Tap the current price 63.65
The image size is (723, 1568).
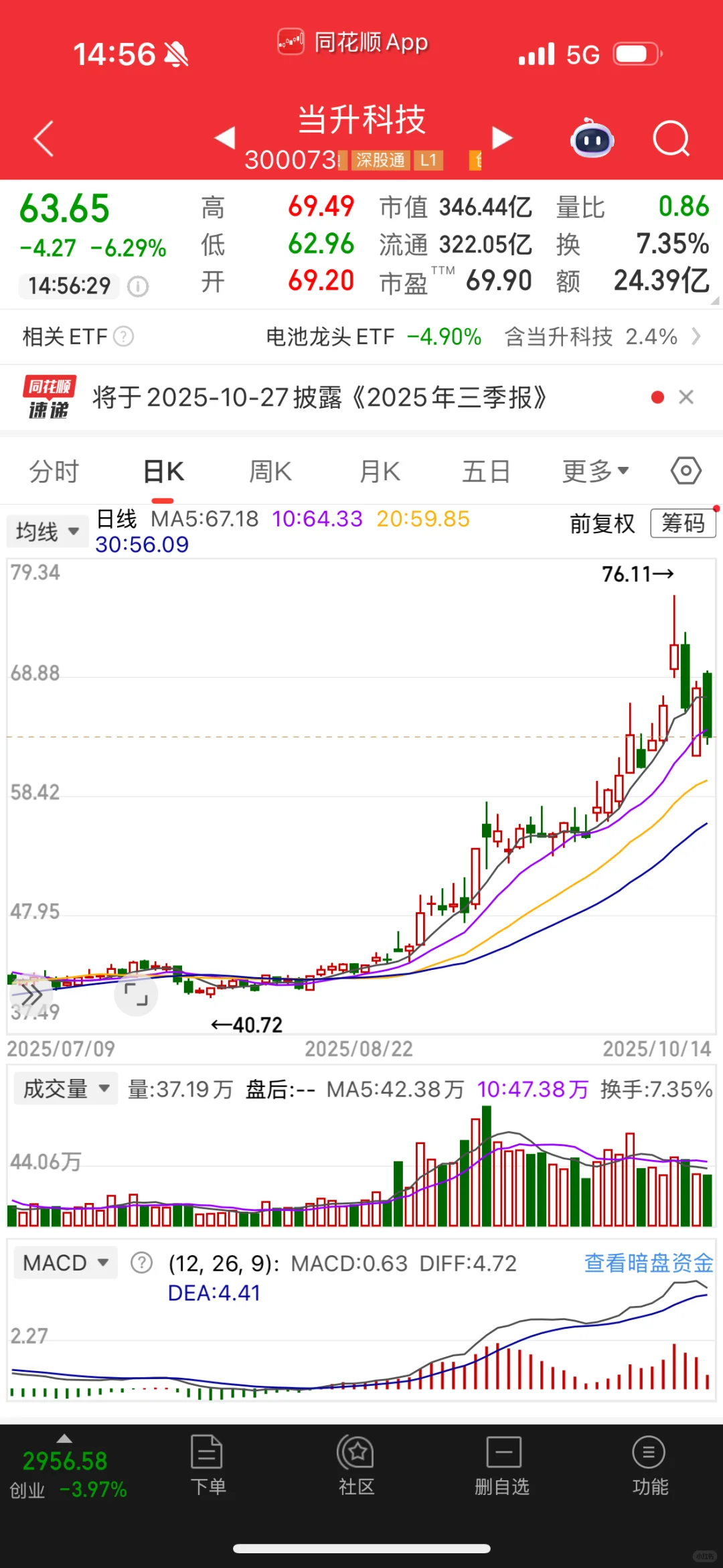(64, 208)
